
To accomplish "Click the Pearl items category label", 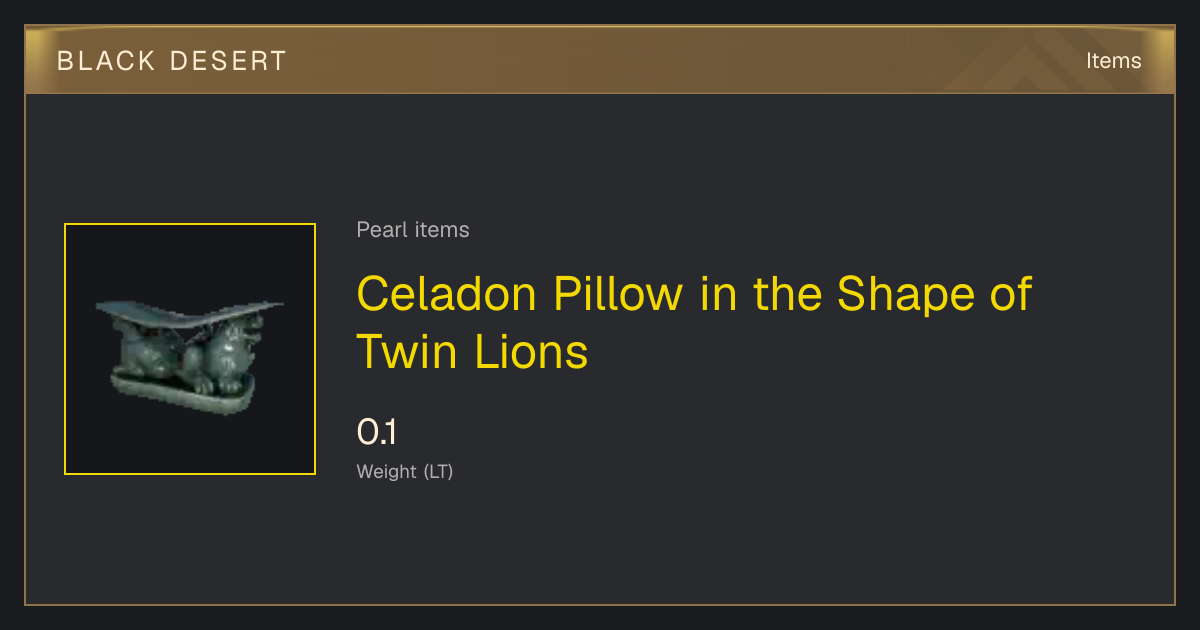I will point(413,230).
